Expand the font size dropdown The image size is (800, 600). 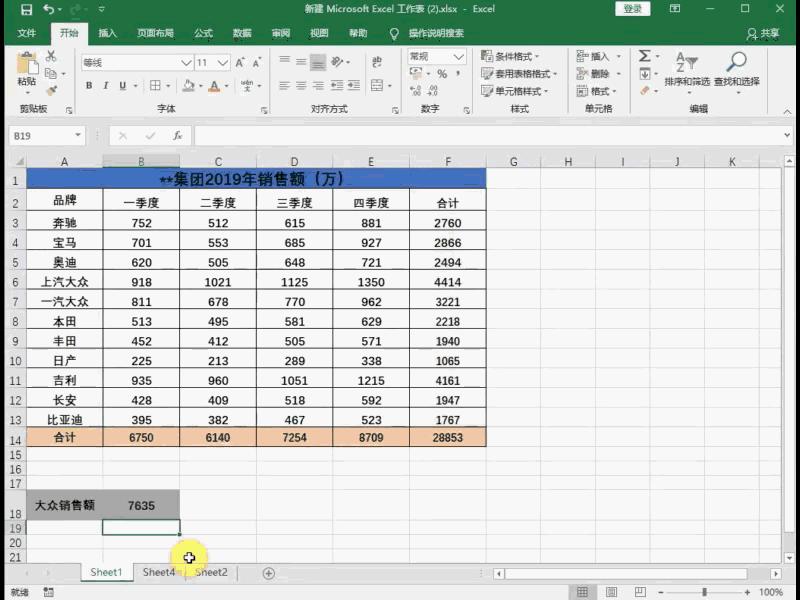click(222, 64)
